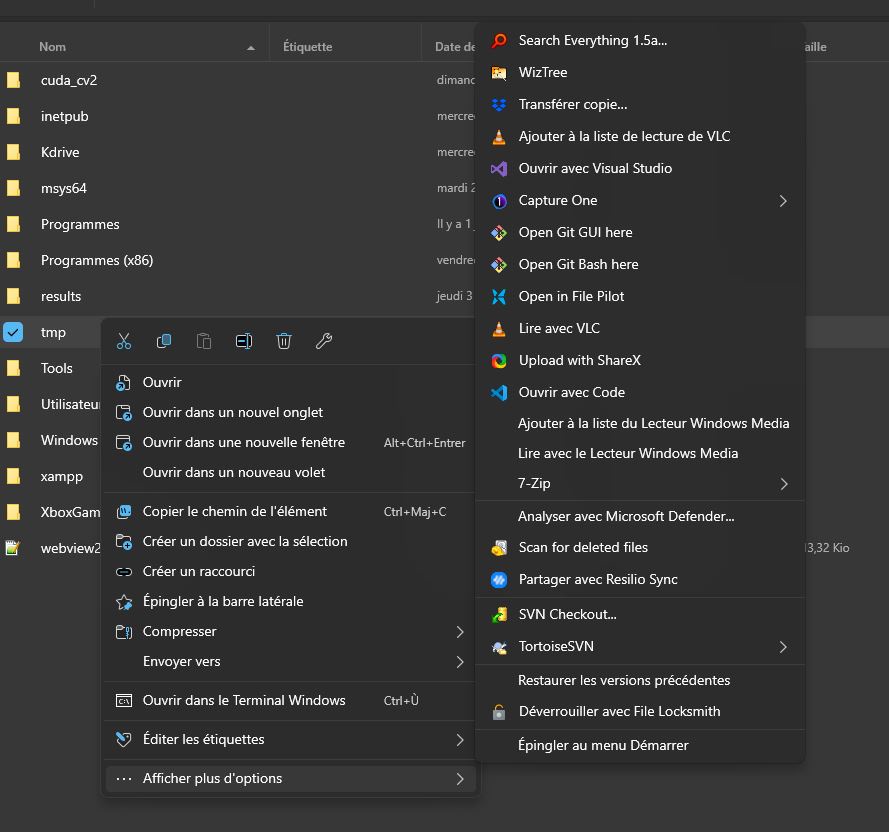Screen dimensions: 889x832
Task: Choose Épingler à la barre latérale
Action: 289,602
